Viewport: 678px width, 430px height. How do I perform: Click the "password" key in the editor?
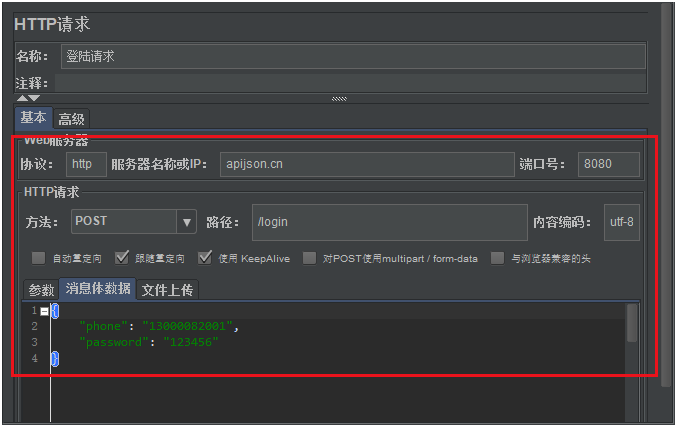coord(114,342)
